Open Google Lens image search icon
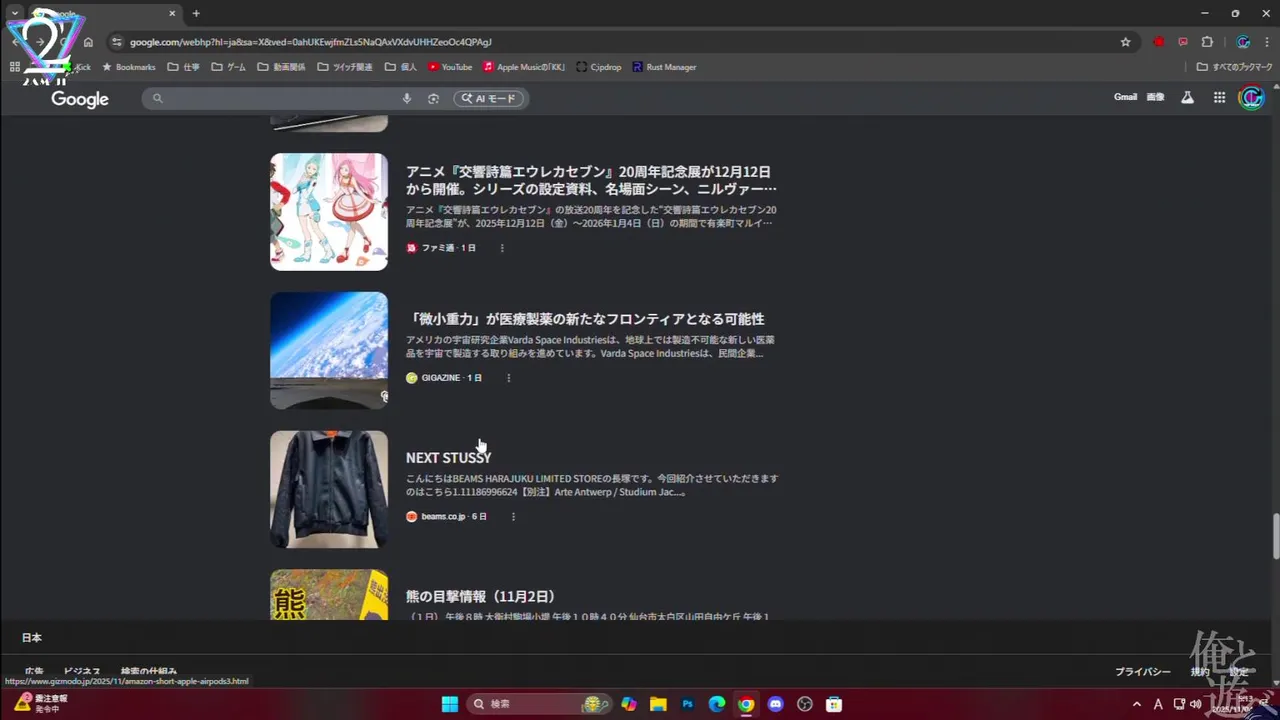 [x=433, y=98]
